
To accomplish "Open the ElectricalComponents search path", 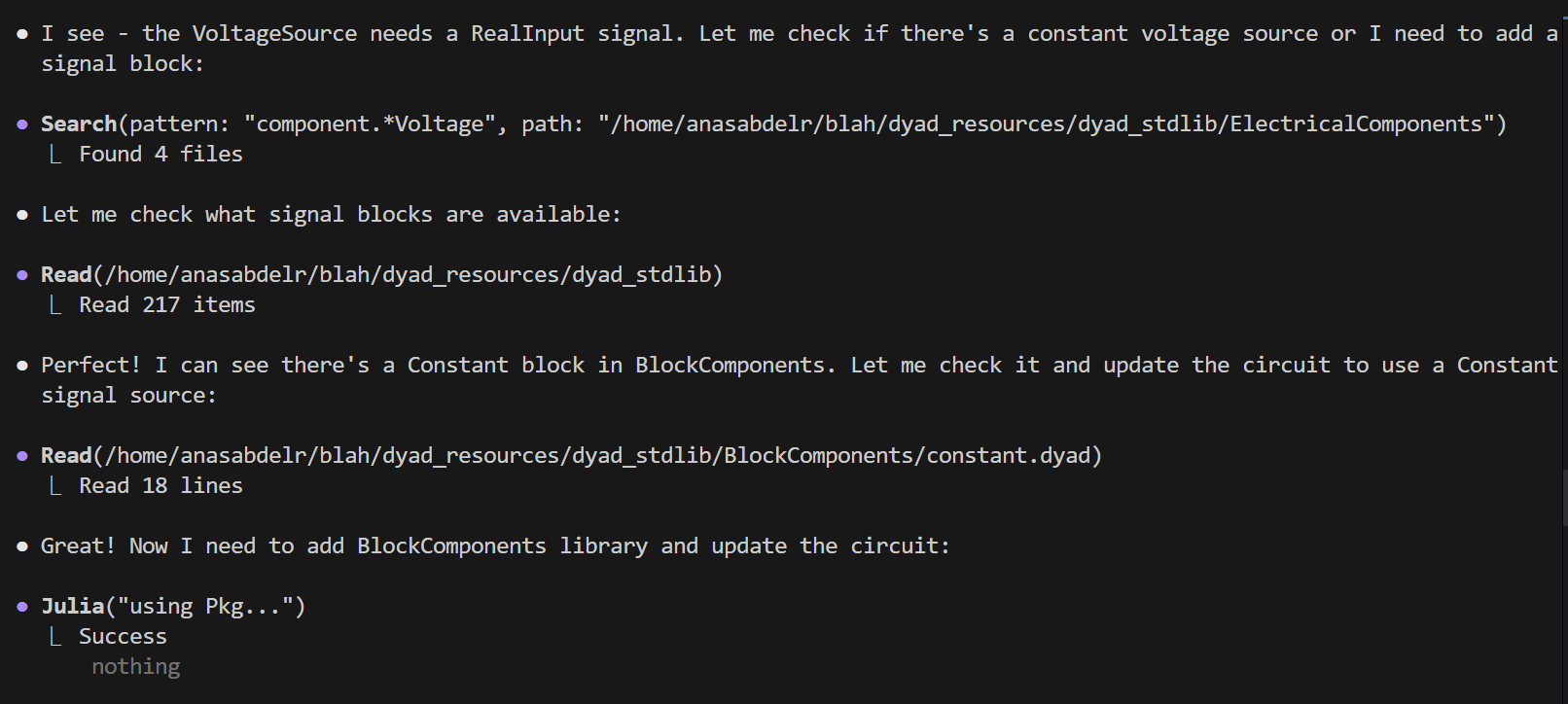I will (x=1051, y=124).
